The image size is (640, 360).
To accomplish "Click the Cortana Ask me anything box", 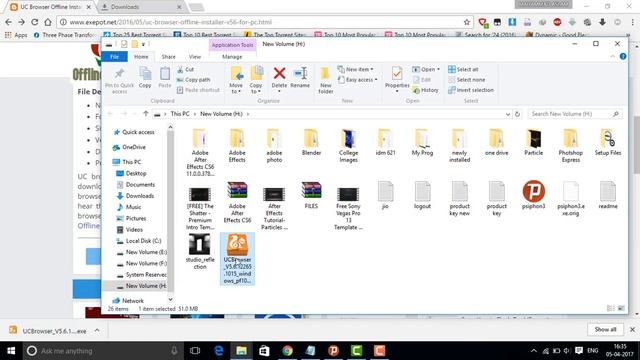I will [x=102, y=351].
